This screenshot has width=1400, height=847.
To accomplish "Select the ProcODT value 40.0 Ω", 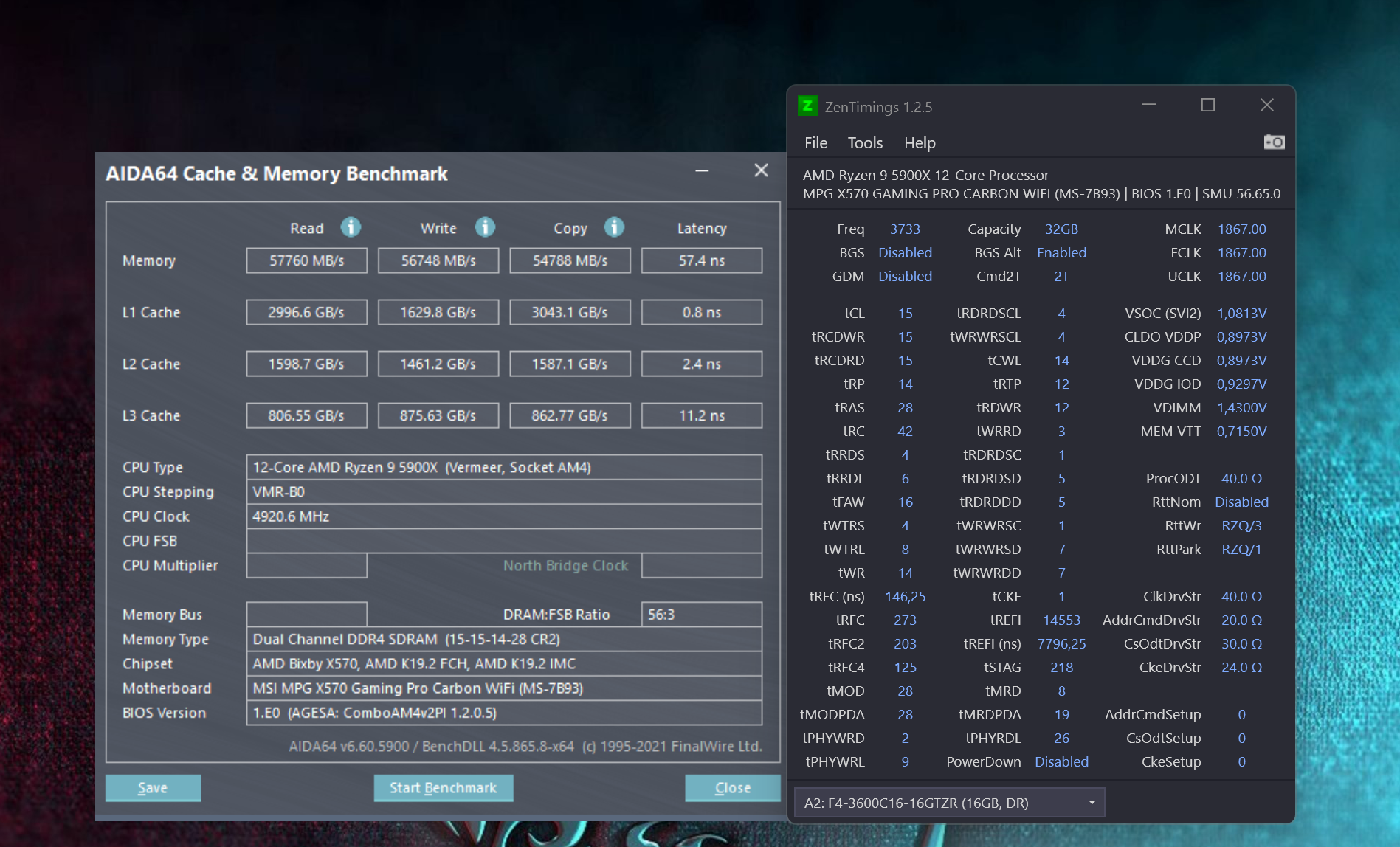I will pos(1242,479).
